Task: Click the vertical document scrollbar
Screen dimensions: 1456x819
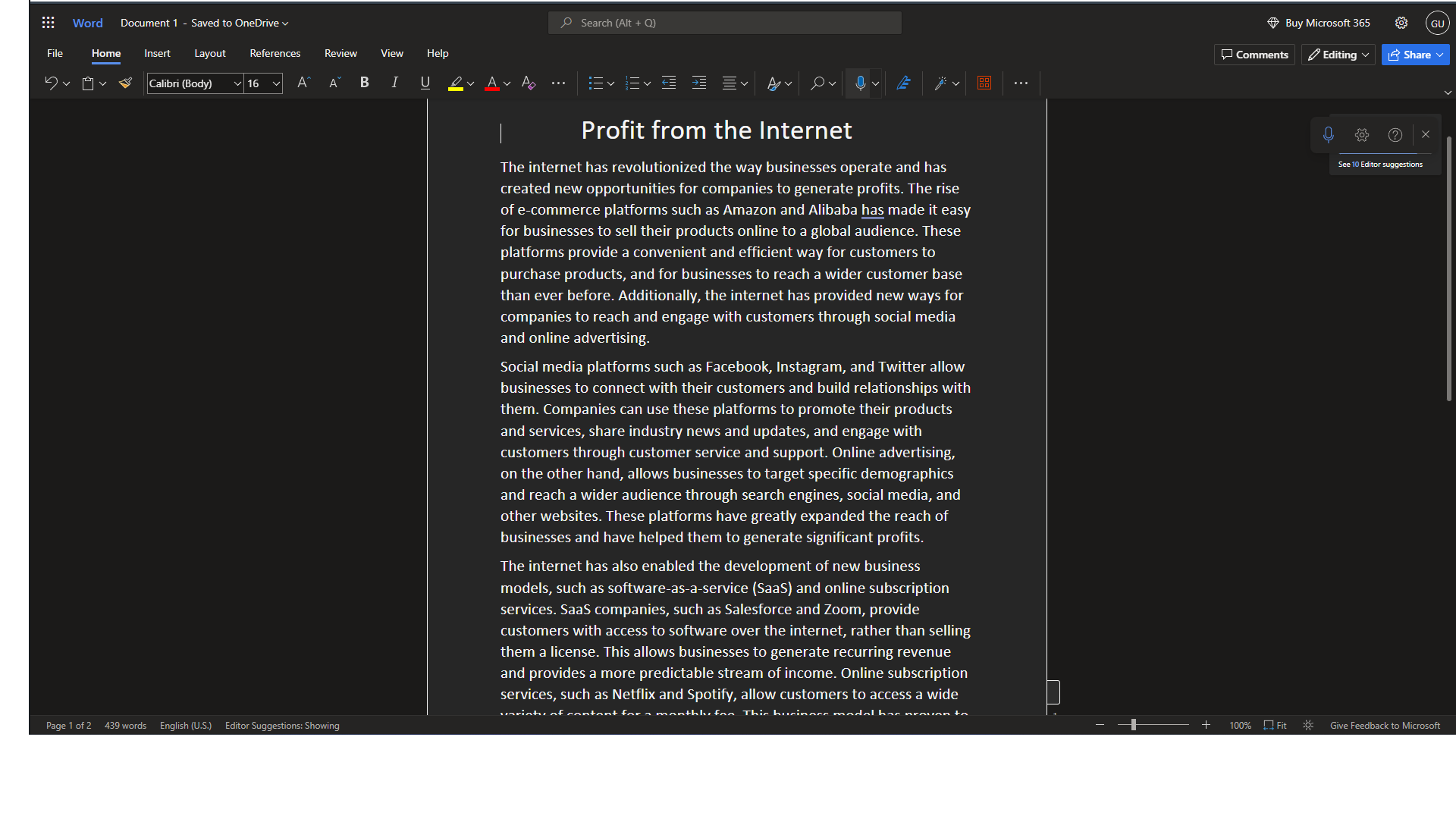Action: 1448,269
